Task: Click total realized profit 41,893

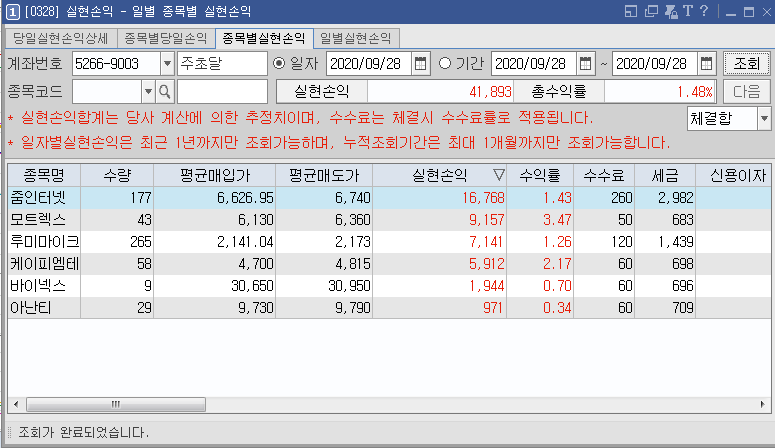Action: 490,91
